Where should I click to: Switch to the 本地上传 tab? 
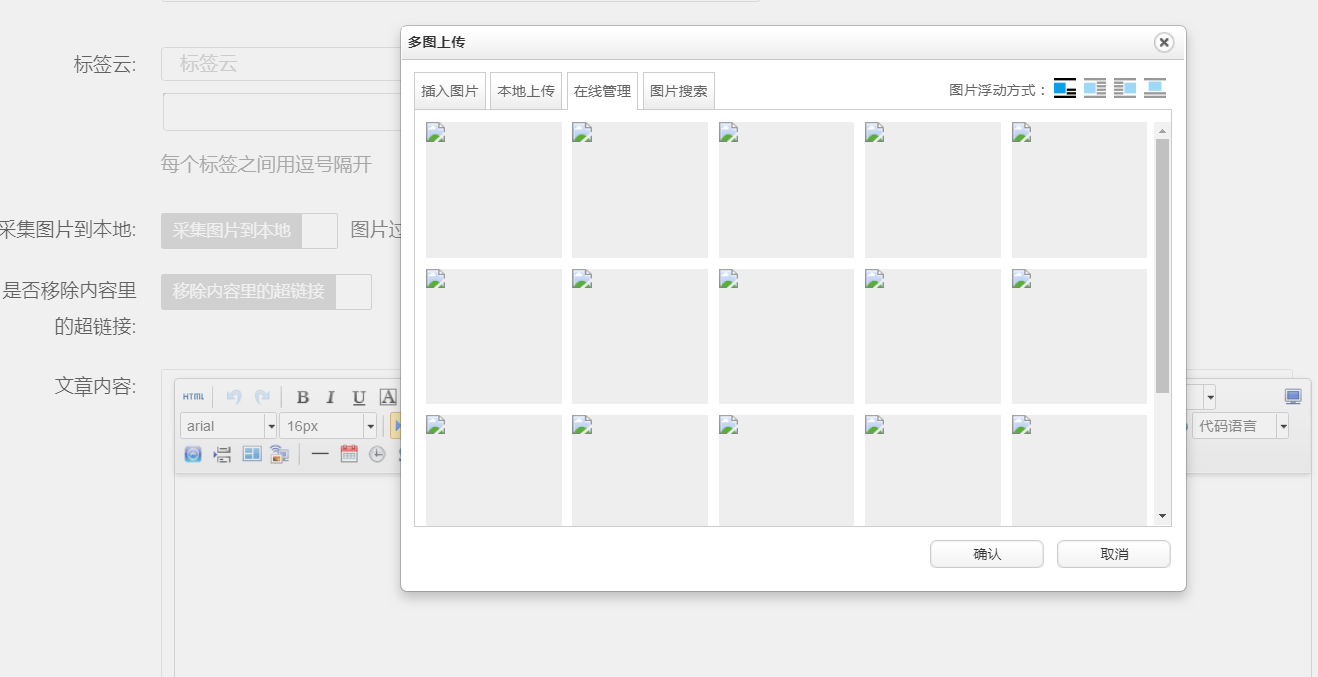pos(526,91)
